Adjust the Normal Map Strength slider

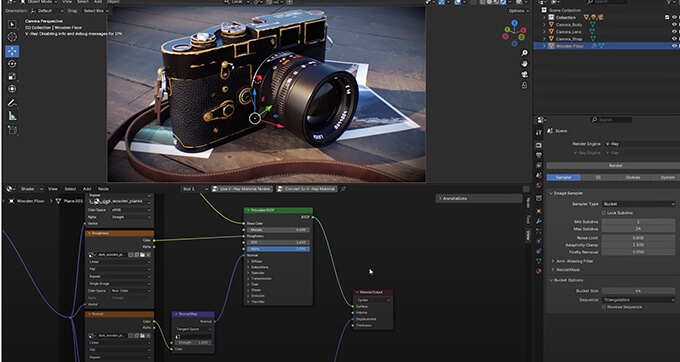[x=193, y=342]
